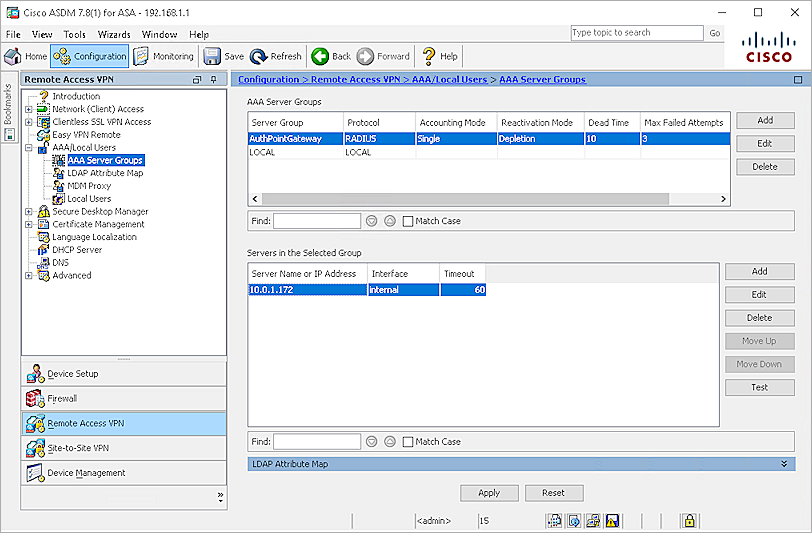Screen dimensions: 812x533
Task: Expand the Network (Client) Access tree node
Action: click(x=29, y=109)
